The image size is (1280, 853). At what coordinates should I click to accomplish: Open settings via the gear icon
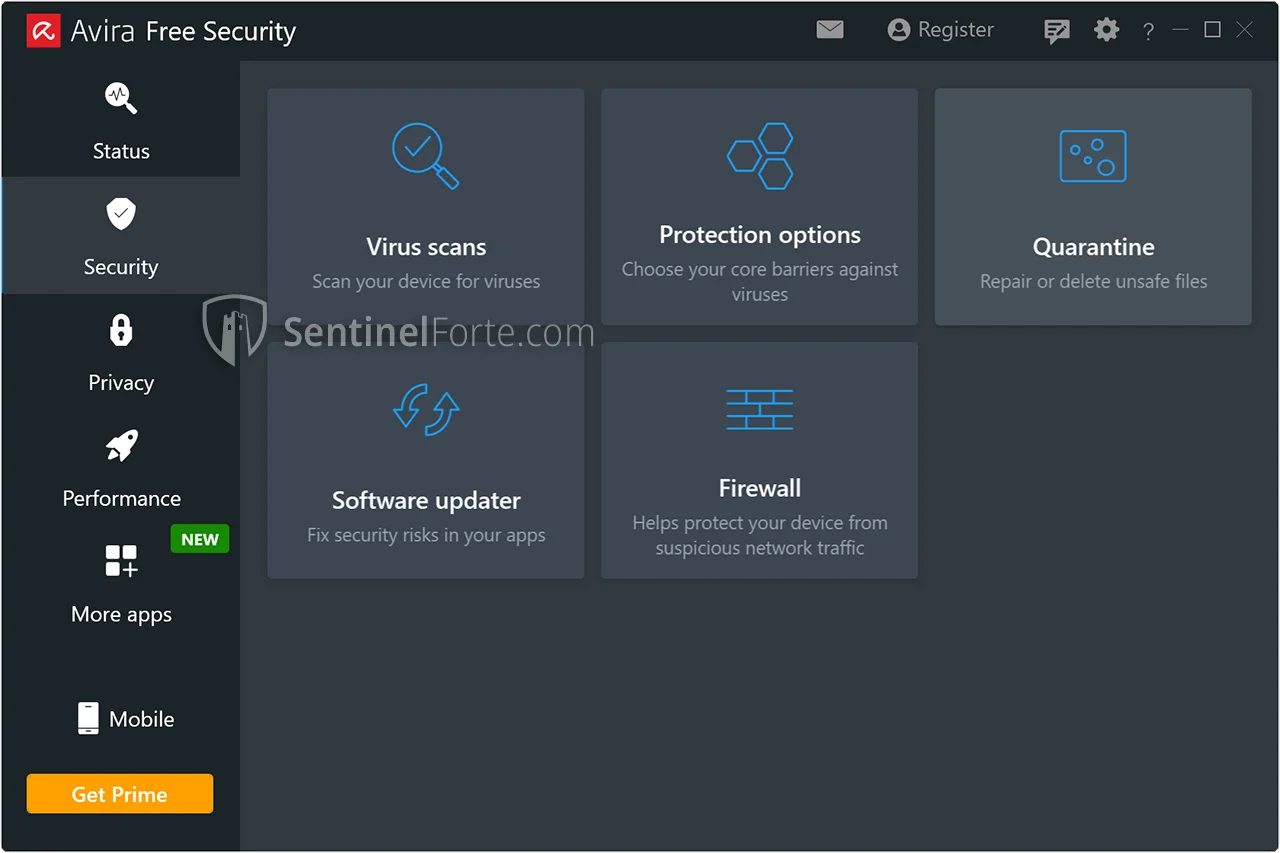(x=1106, y=30)
